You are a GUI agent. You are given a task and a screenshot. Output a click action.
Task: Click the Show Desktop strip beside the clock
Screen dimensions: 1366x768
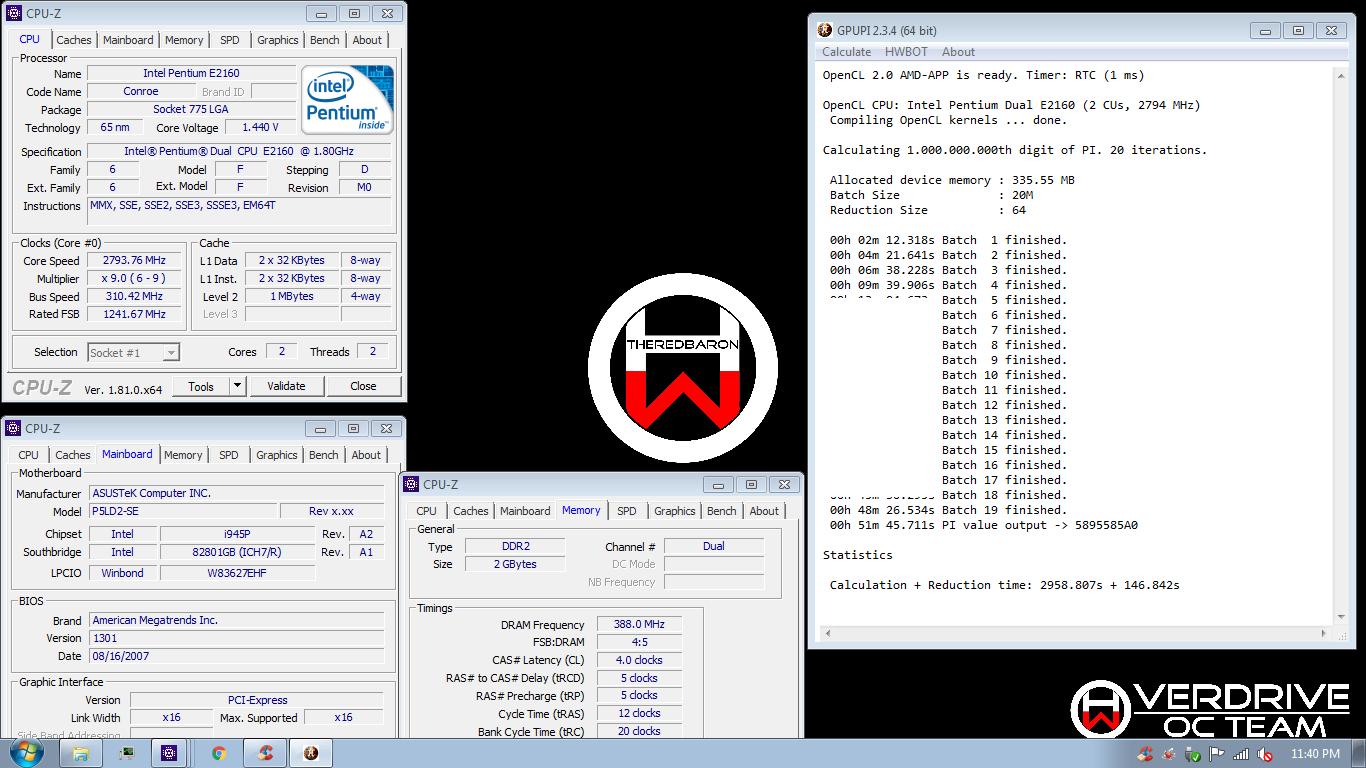(1359, 753)
